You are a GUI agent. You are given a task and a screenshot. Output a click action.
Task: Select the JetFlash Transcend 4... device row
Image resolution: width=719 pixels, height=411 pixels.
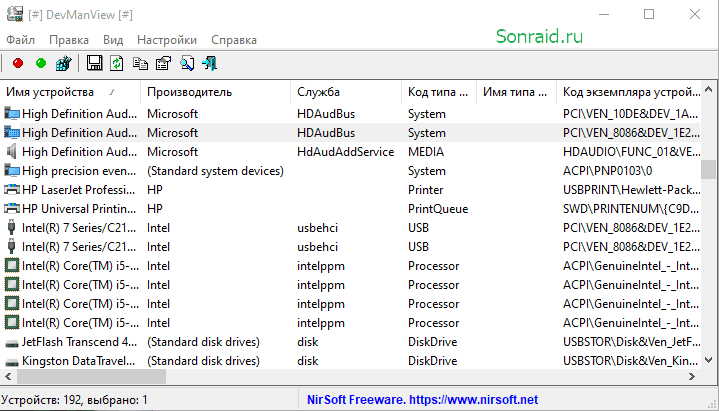point(351,342)
